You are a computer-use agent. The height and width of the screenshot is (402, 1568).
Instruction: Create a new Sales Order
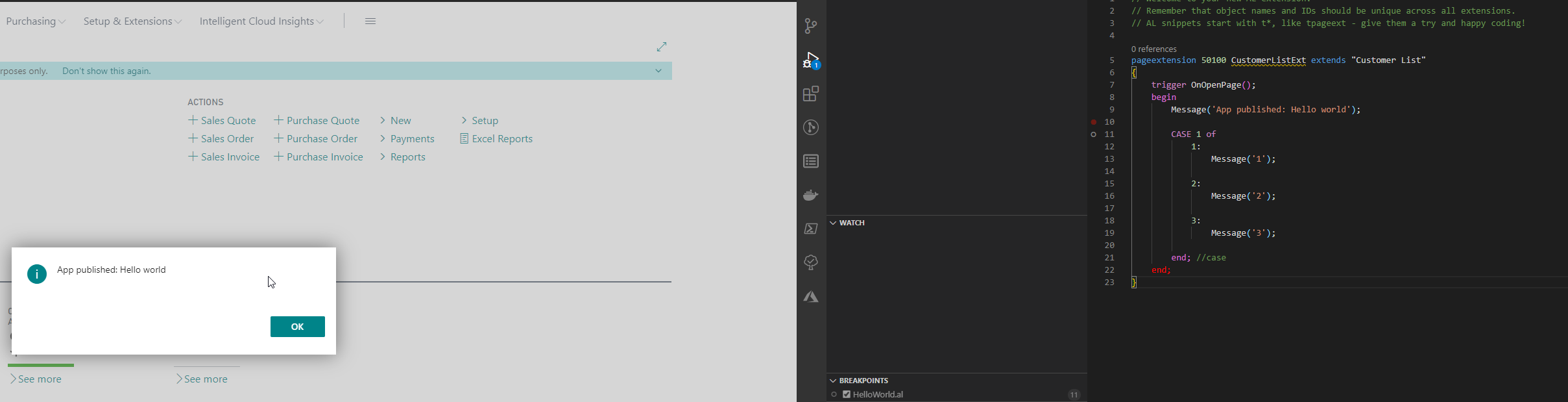[221, 138]
